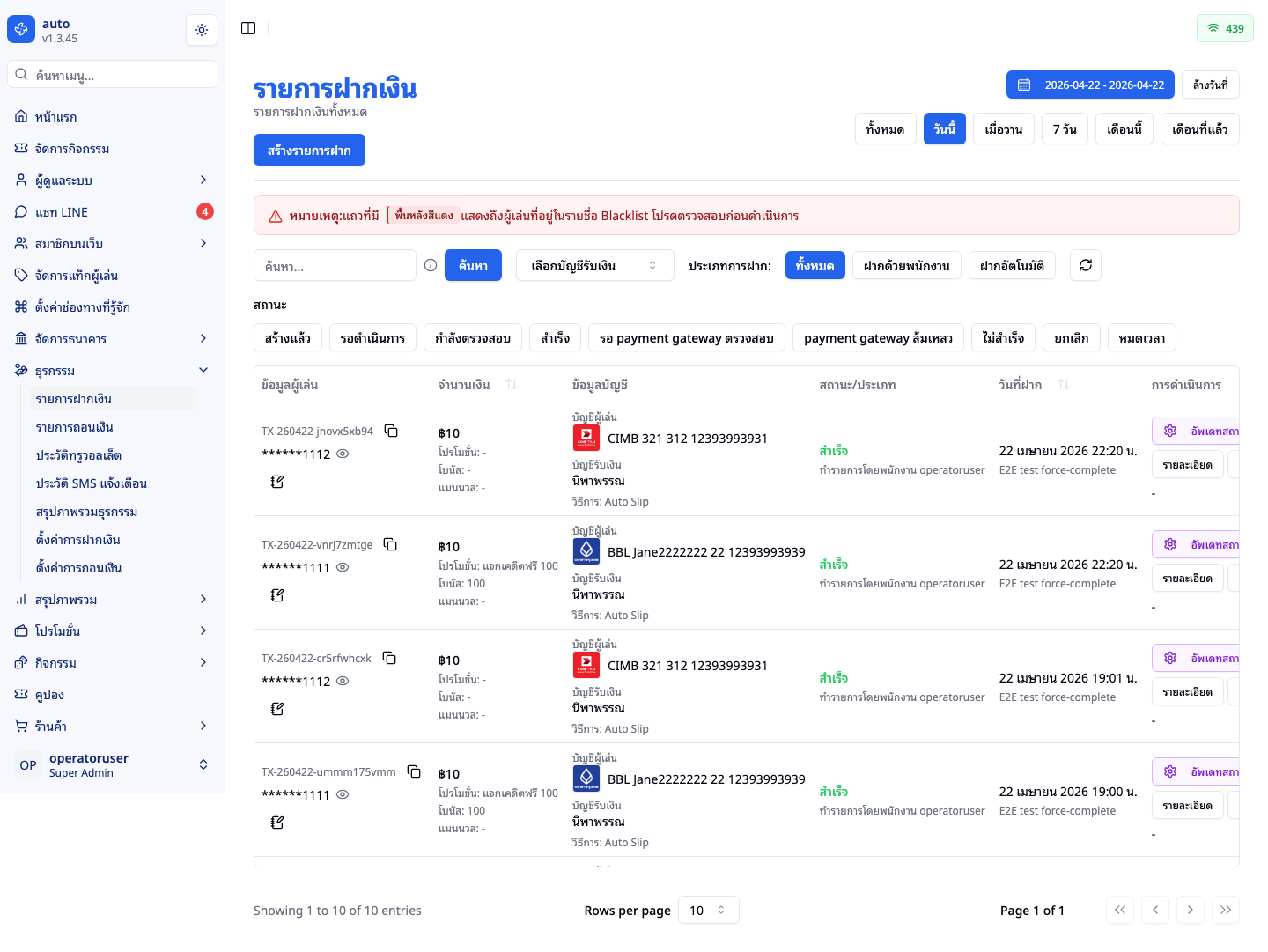
Task: Copy transaction ID TX-260422-ummm175vmm
Action: (414, 771)
